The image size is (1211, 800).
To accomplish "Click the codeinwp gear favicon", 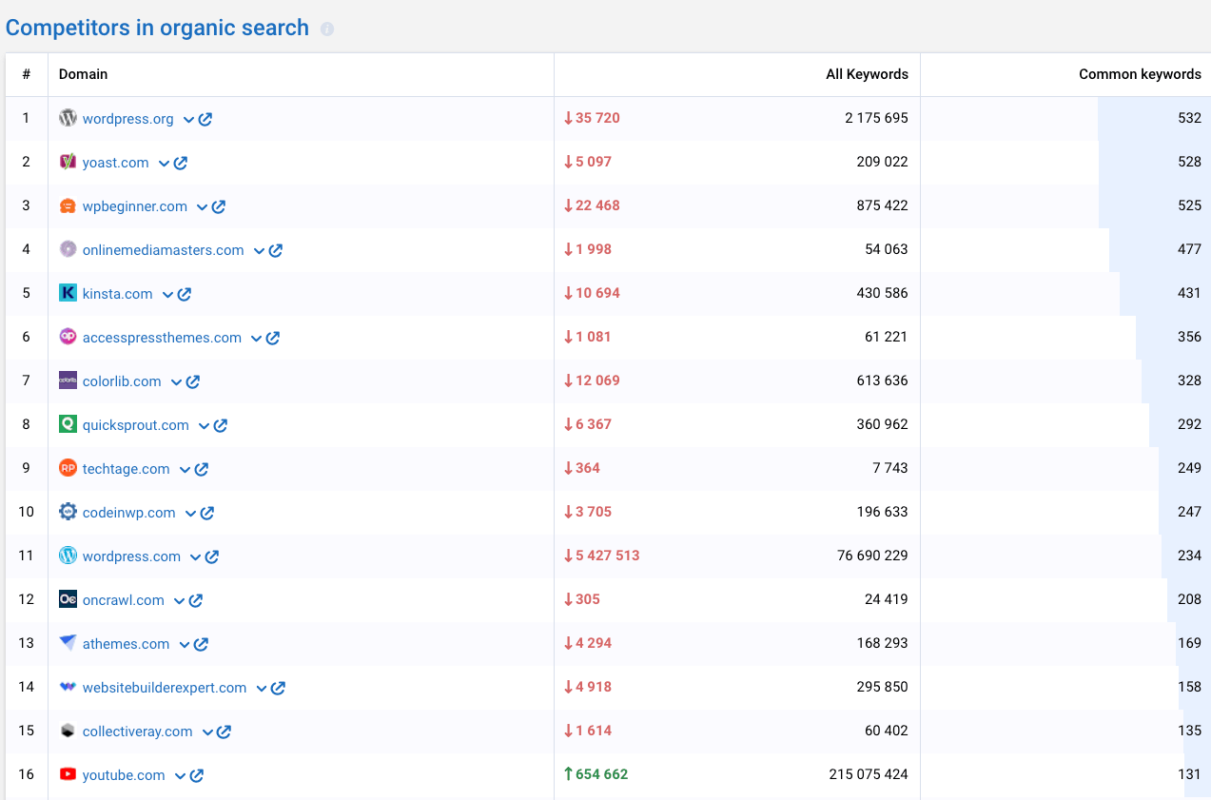I will [68, 512].
